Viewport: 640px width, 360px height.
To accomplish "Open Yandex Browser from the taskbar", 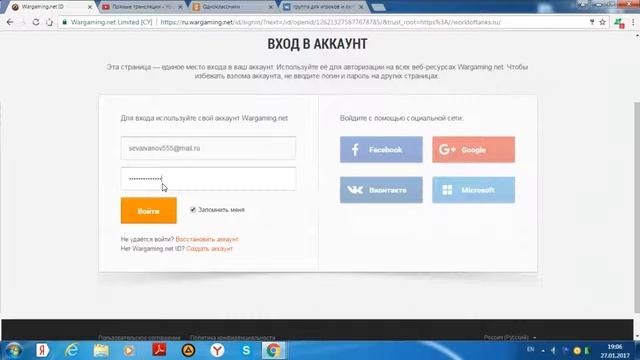I will point(217,350).
